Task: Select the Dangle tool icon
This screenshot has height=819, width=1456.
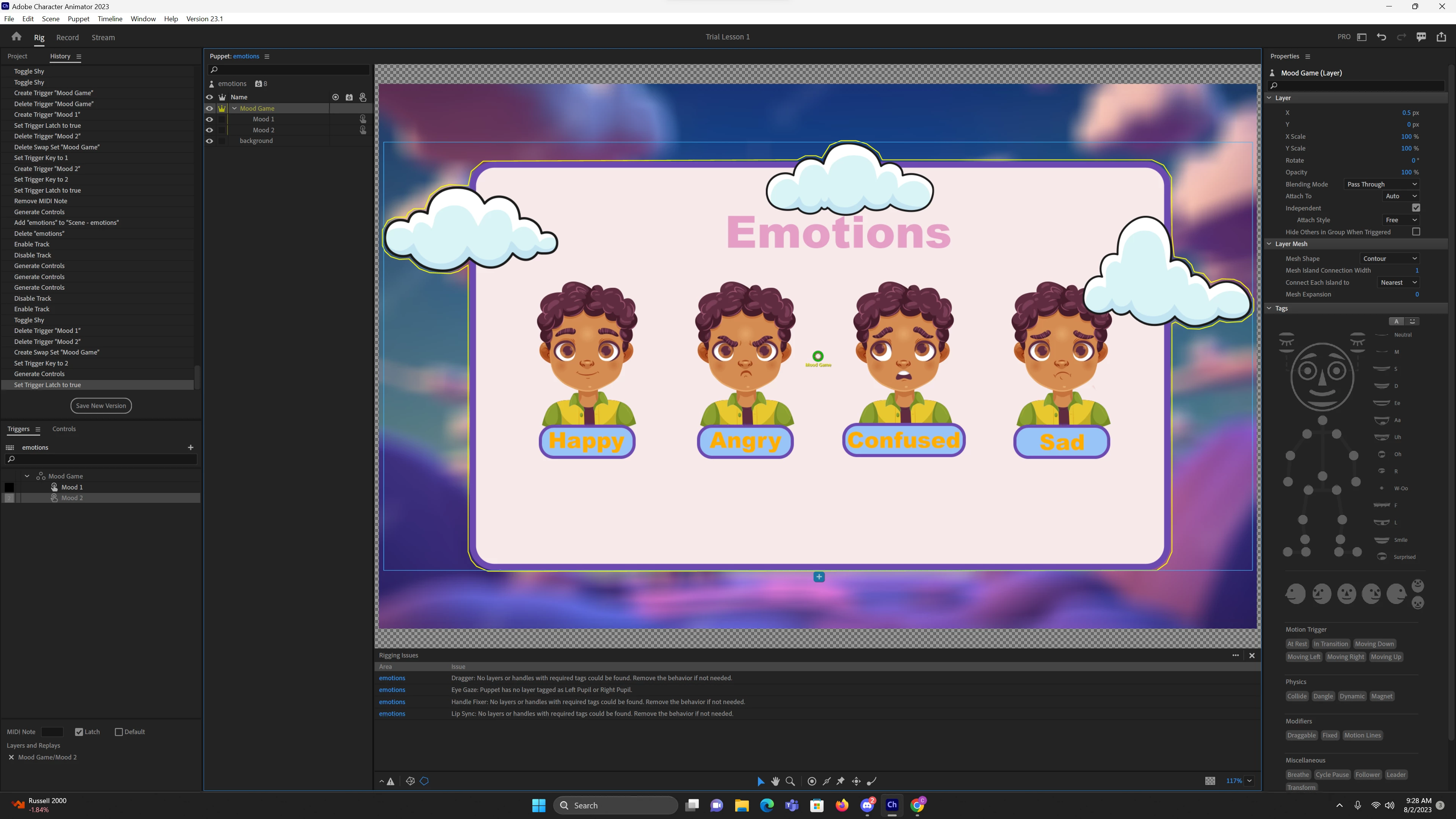Action: pyautogui.click(x=872, y=781)
